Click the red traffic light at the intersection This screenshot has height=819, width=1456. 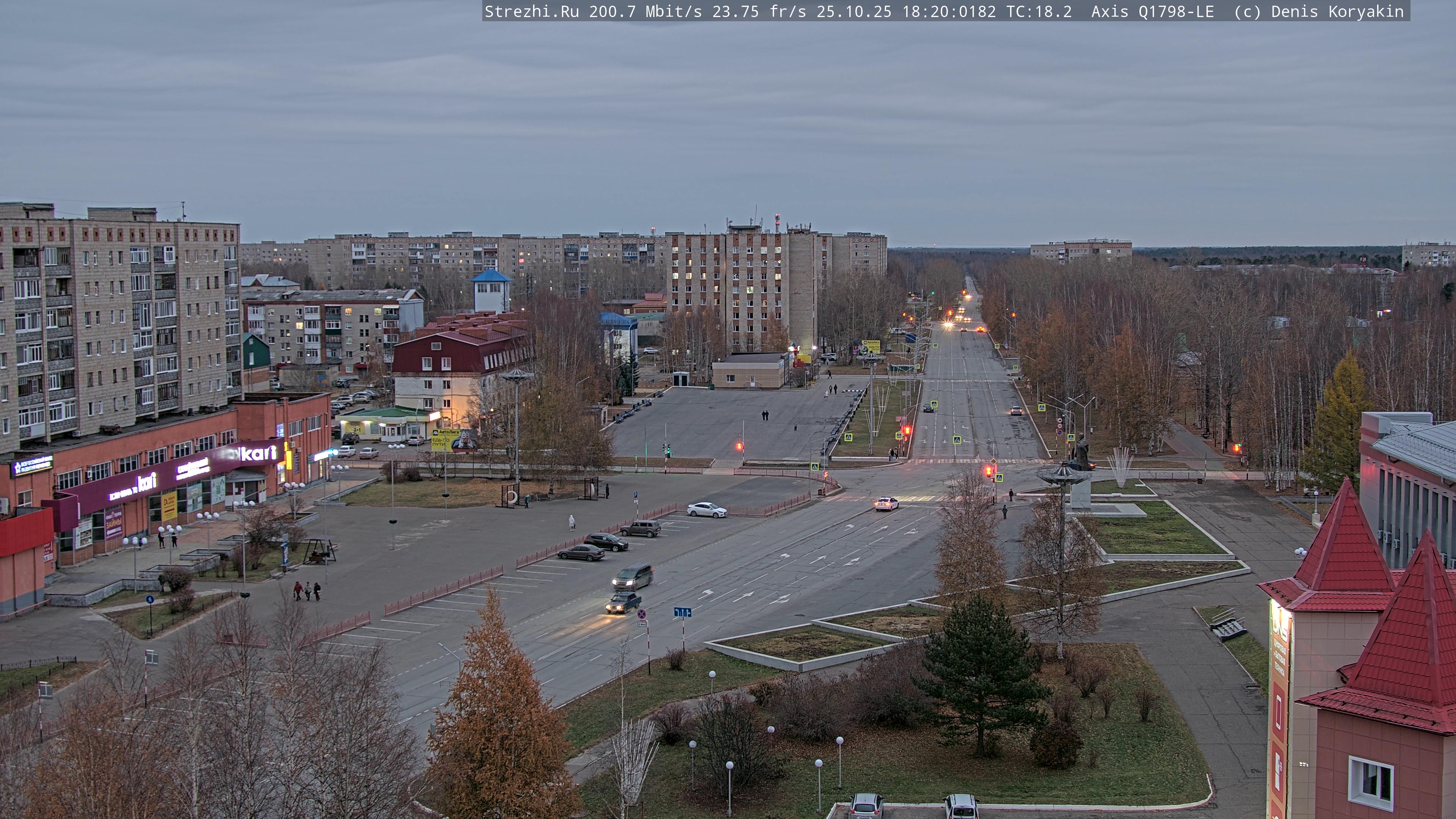coord(988,470)
